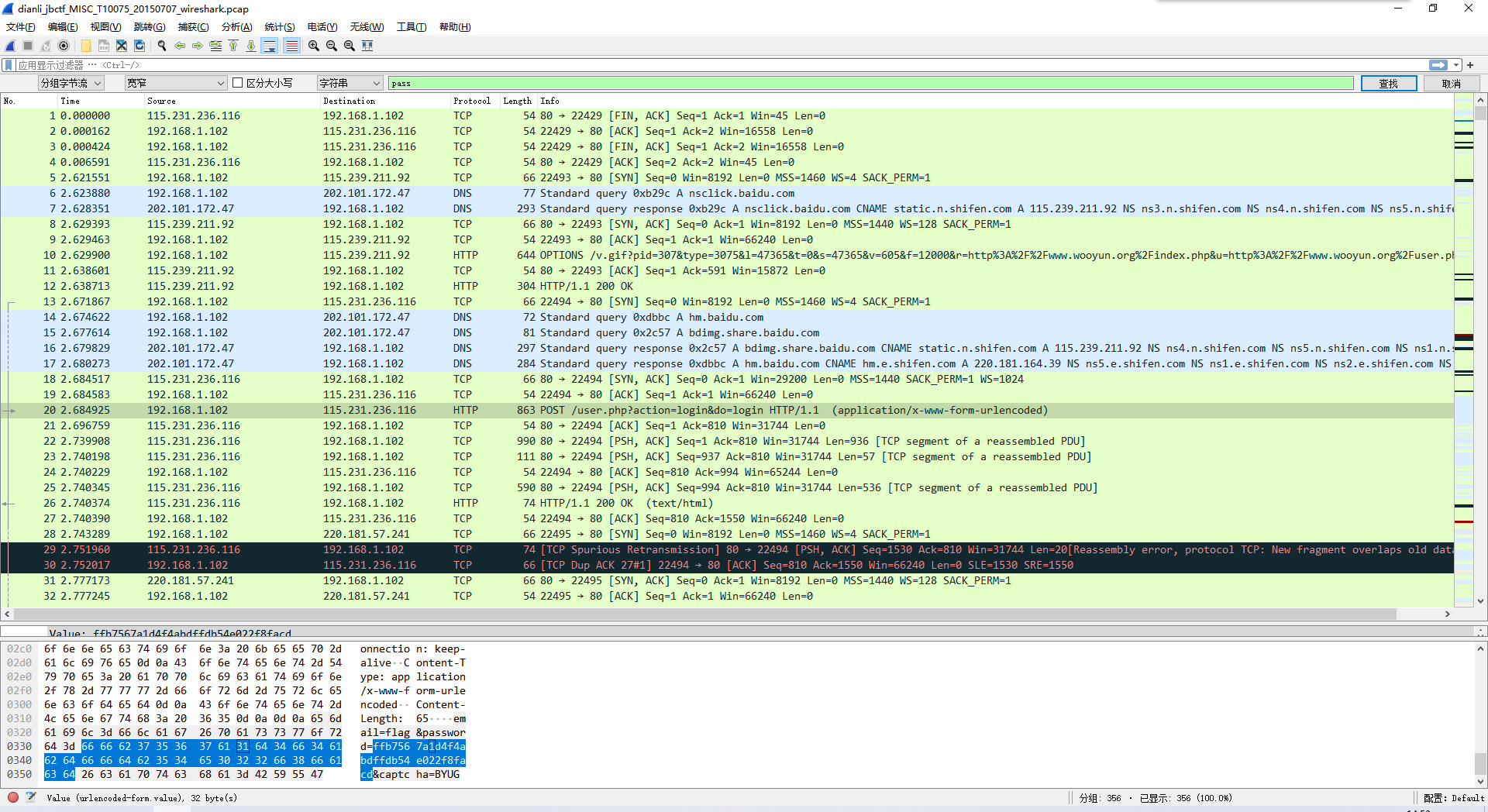Viewport: 1488px width, 812px height.
Task: Click the packet list vertical scrollbar down arrow
Action: (x=1480, y=601)
